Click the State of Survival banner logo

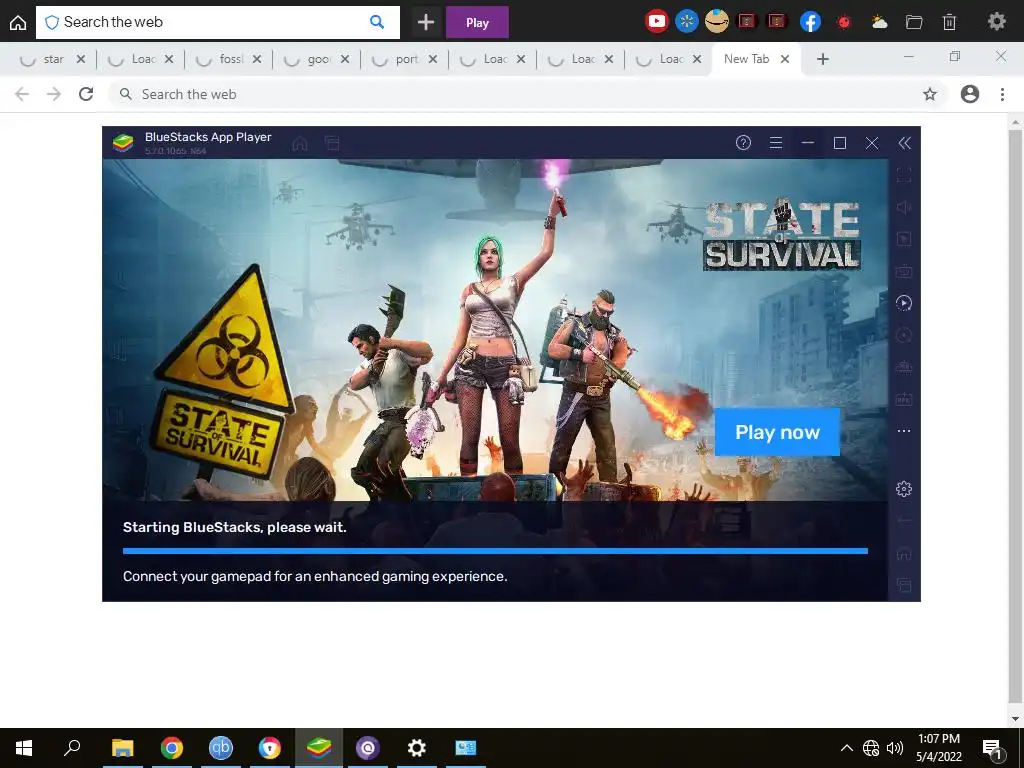tap(782, 235)
